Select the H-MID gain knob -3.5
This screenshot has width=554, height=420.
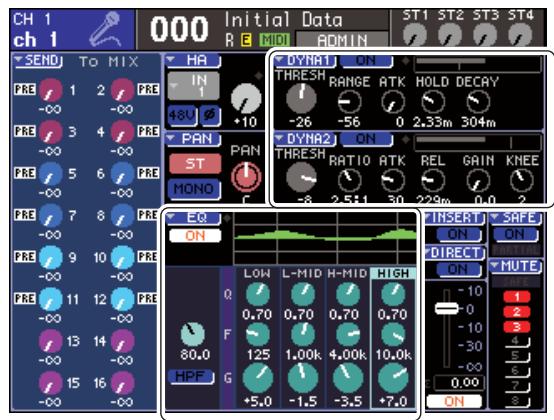coord(348,378)
